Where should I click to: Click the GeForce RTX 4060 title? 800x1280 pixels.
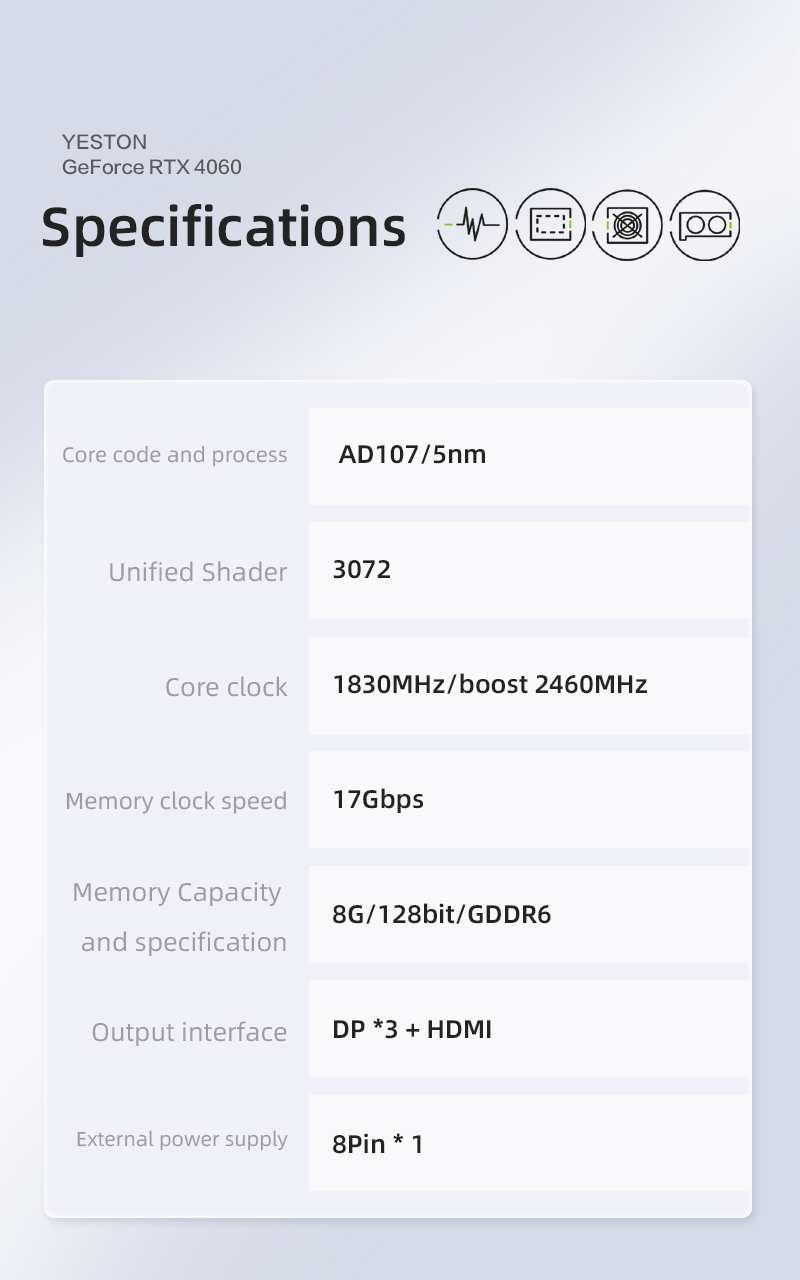(152, 167)
